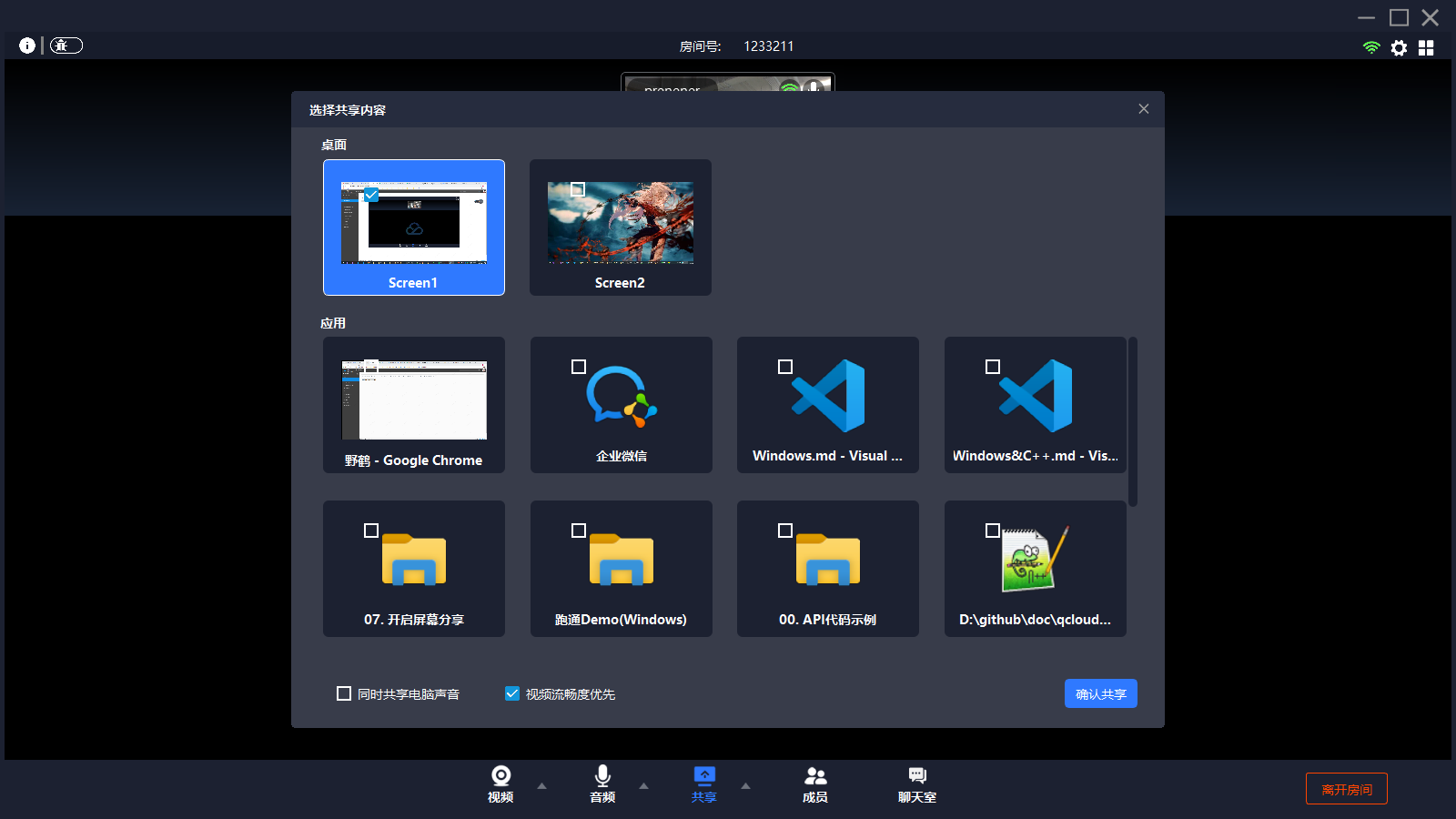Screen dimensions: 1456x819
Task: Switch layout with the grid icon
Action: (1426, 47)
